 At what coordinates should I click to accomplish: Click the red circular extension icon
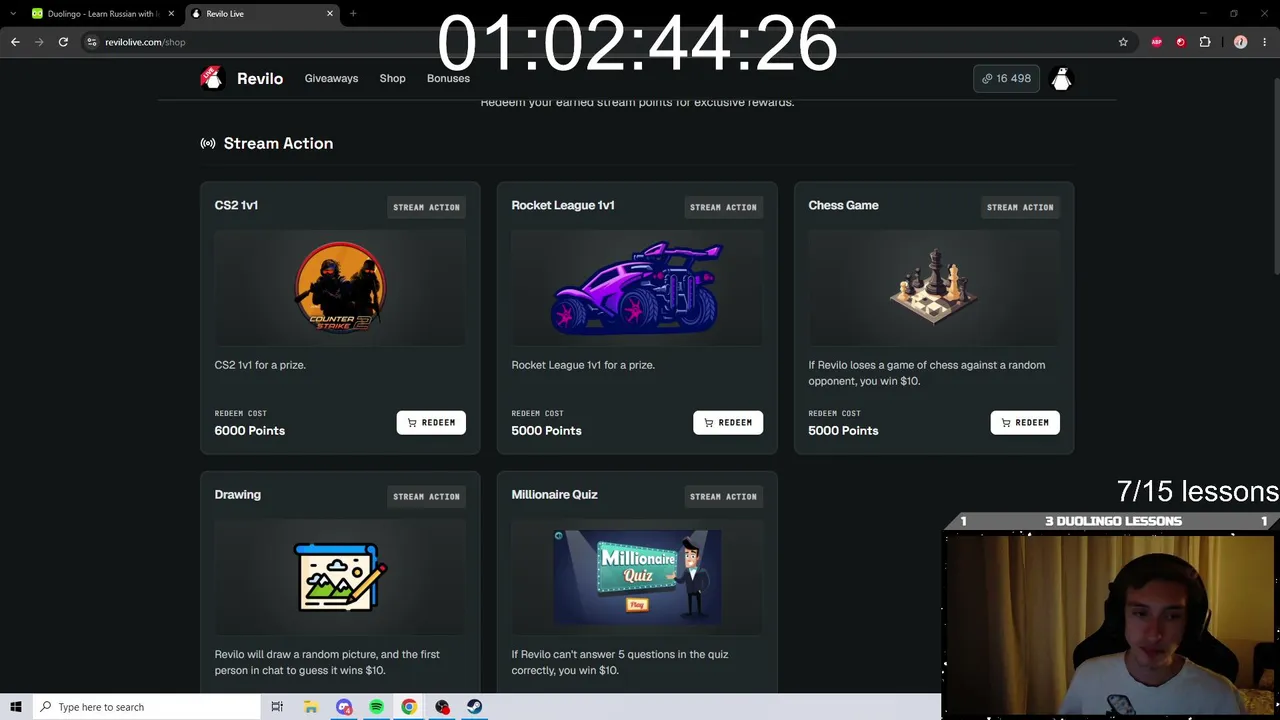(1181, 42)
